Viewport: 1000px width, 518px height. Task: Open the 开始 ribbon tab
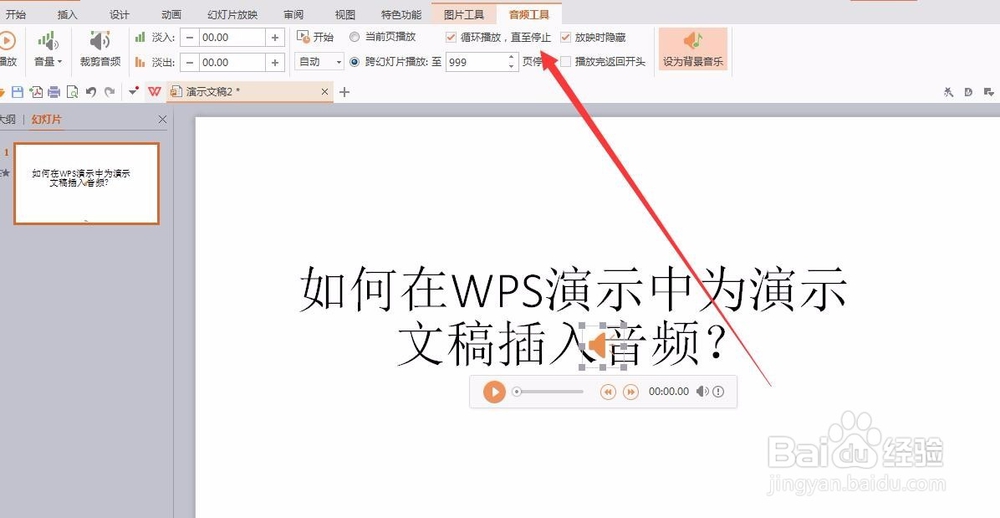coord(15,15)
